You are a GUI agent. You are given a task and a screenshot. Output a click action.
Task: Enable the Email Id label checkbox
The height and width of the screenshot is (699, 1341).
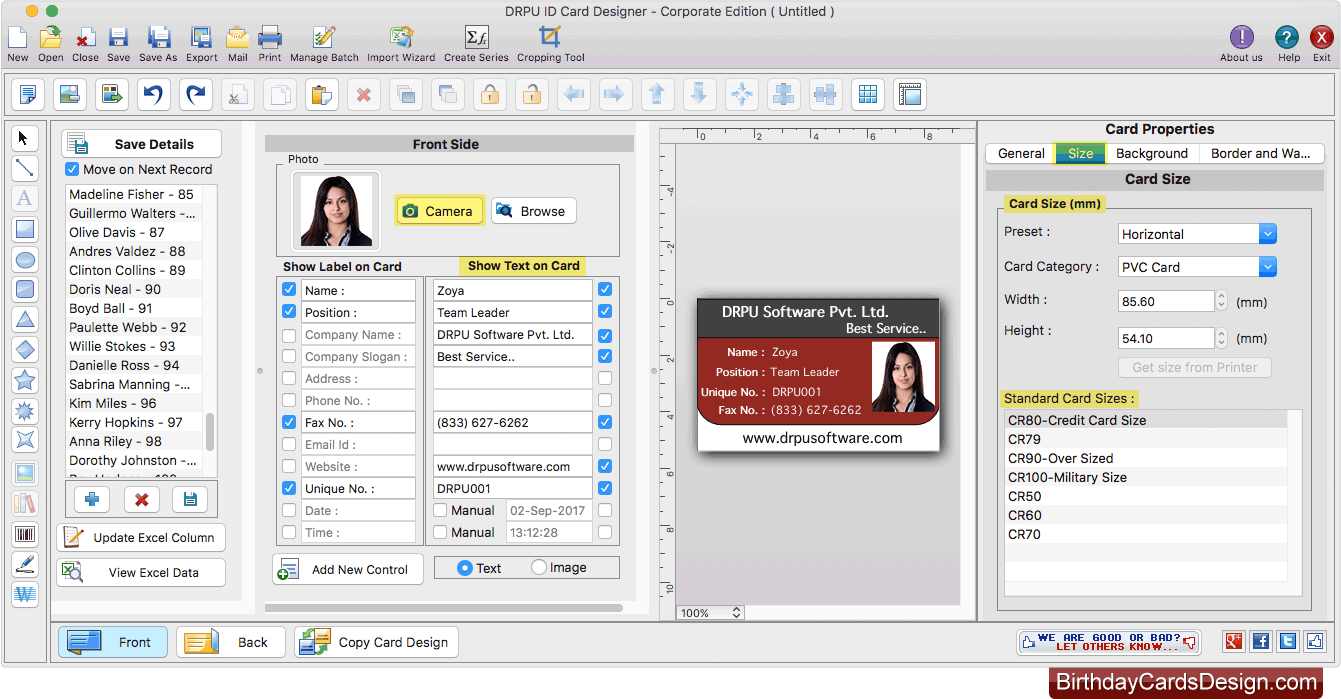(289, 444)
